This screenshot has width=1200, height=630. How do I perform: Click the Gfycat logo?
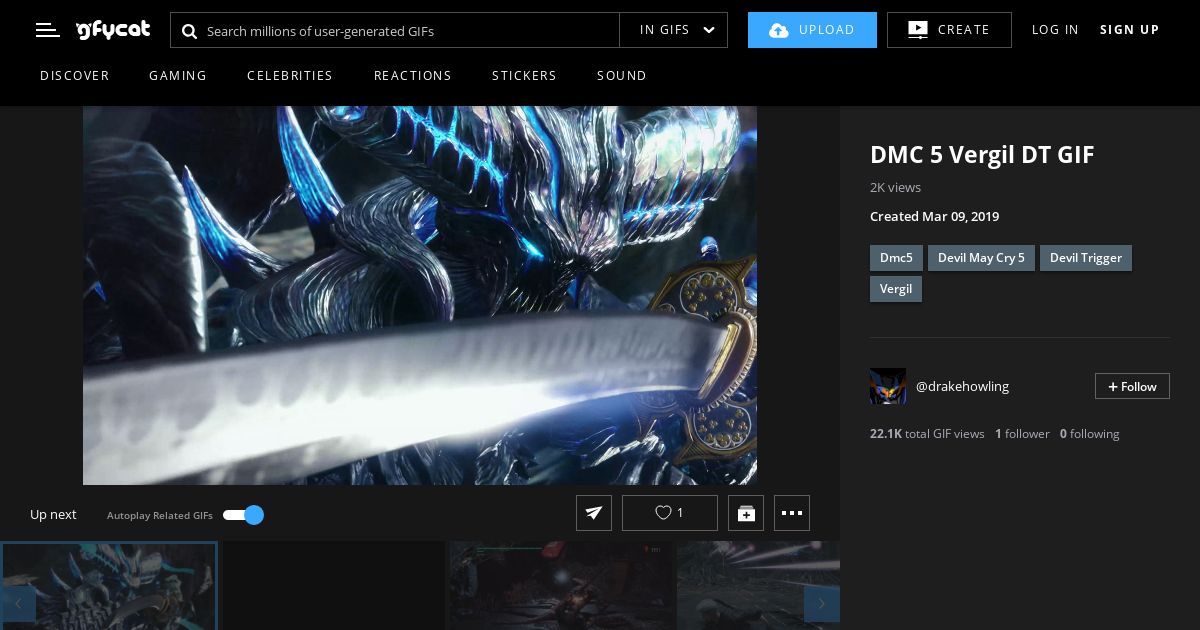[113, 30]
